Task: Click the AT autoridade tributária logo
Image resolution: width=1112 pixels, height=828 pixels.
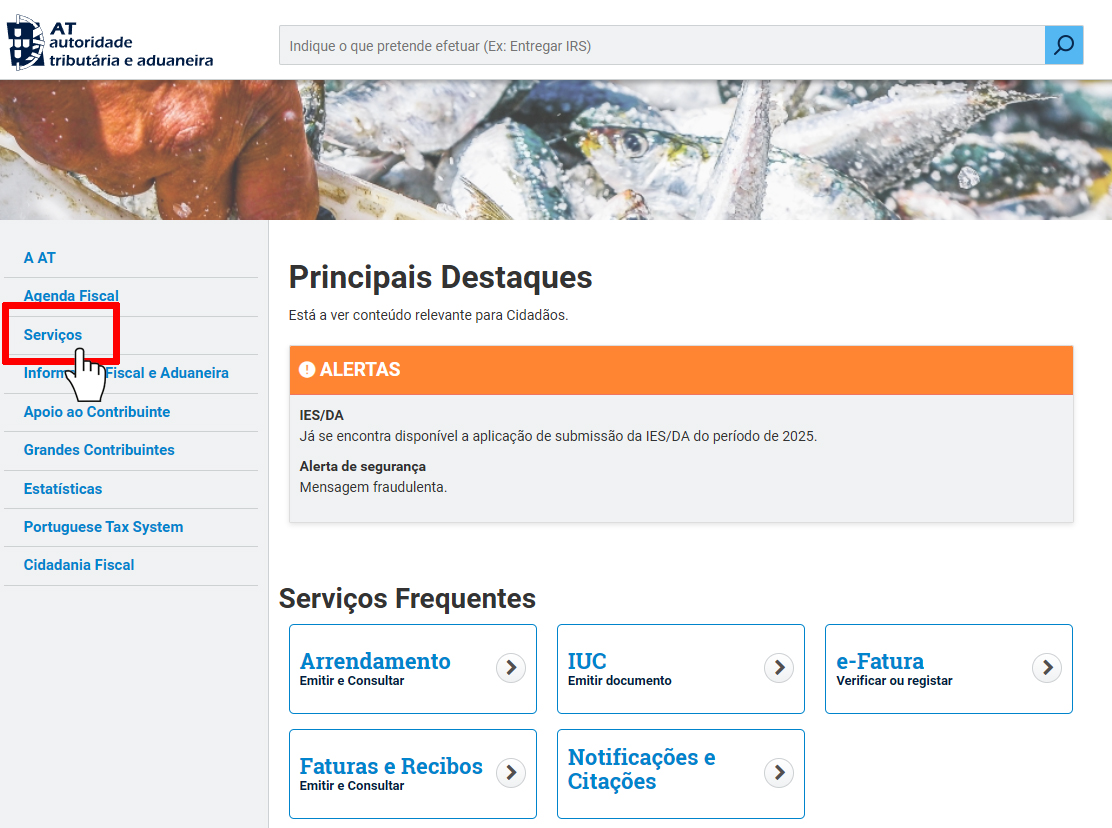Action: click(x=110, y=42)
